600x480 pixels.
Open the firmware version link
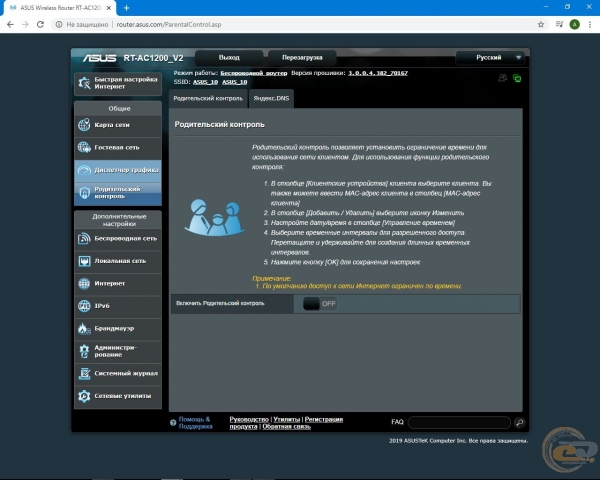pyautogui.click(x=378, y=73)
